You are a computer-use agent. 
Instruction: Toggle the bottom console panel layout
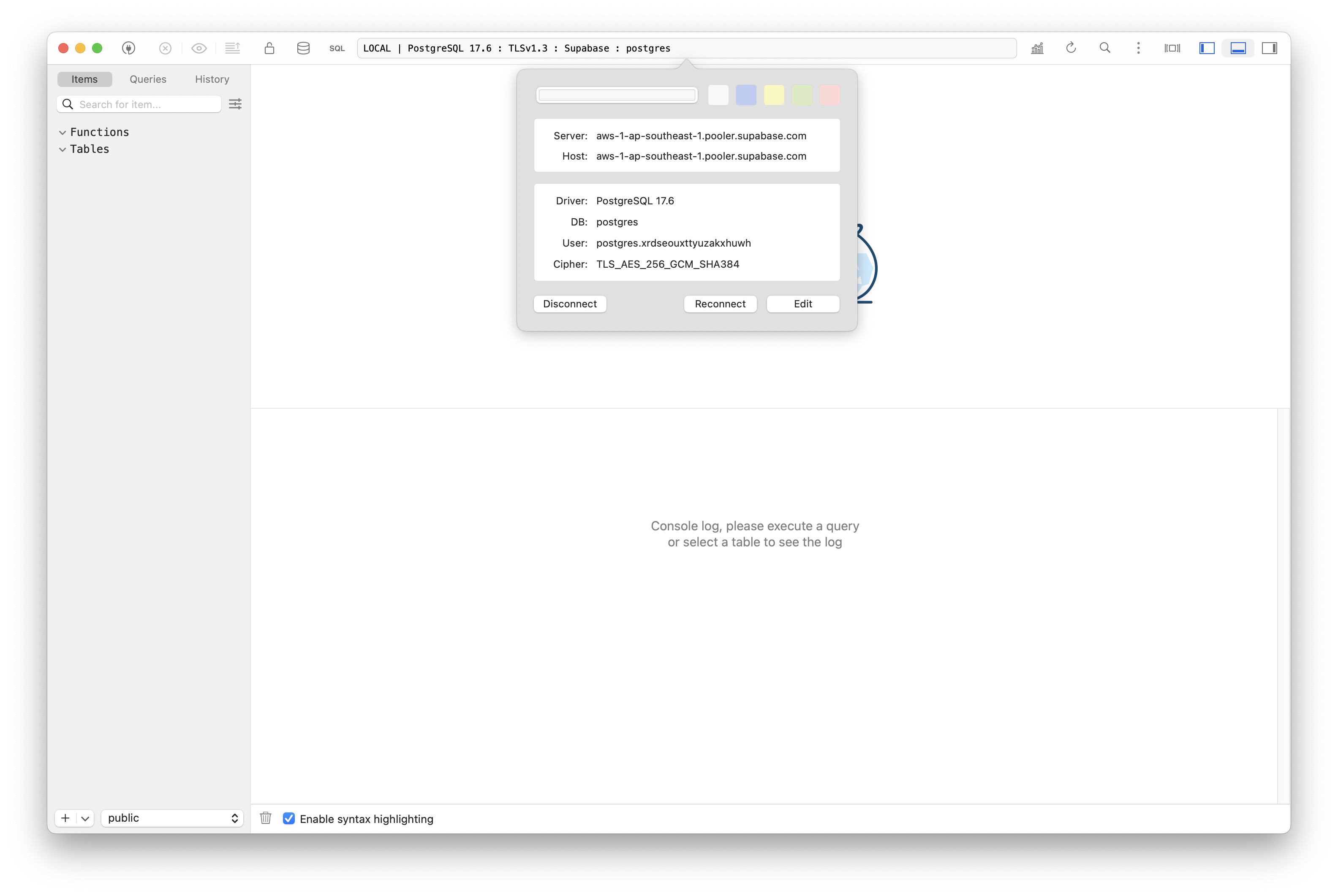pyautogui.click(x=1238, y=48)
